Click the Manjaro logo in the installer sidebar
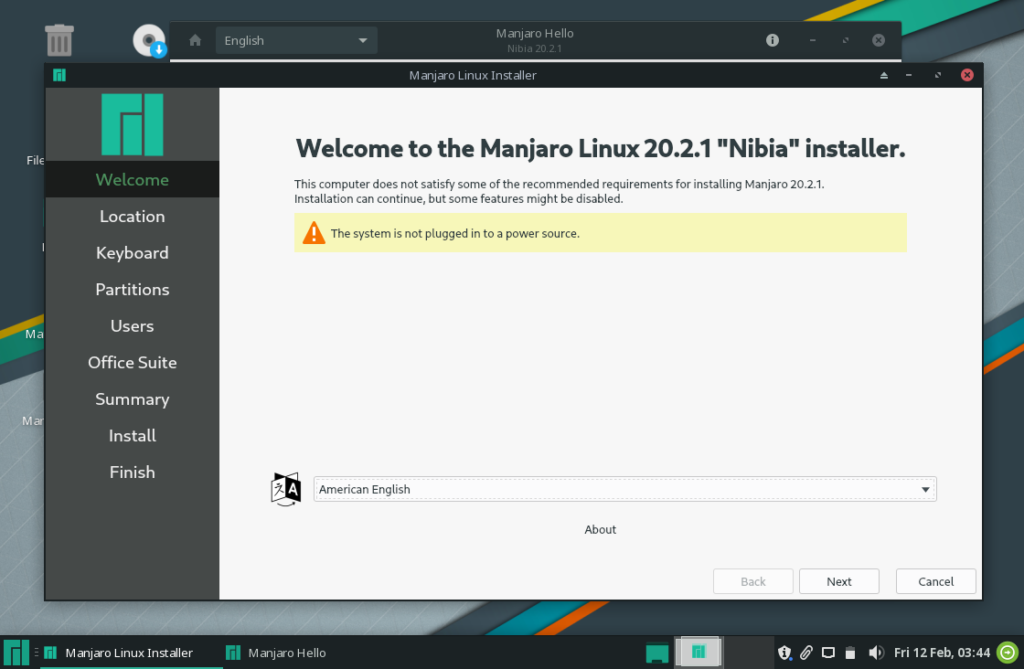This screenshot has width=1024, height=669. (x=133, y=124)
